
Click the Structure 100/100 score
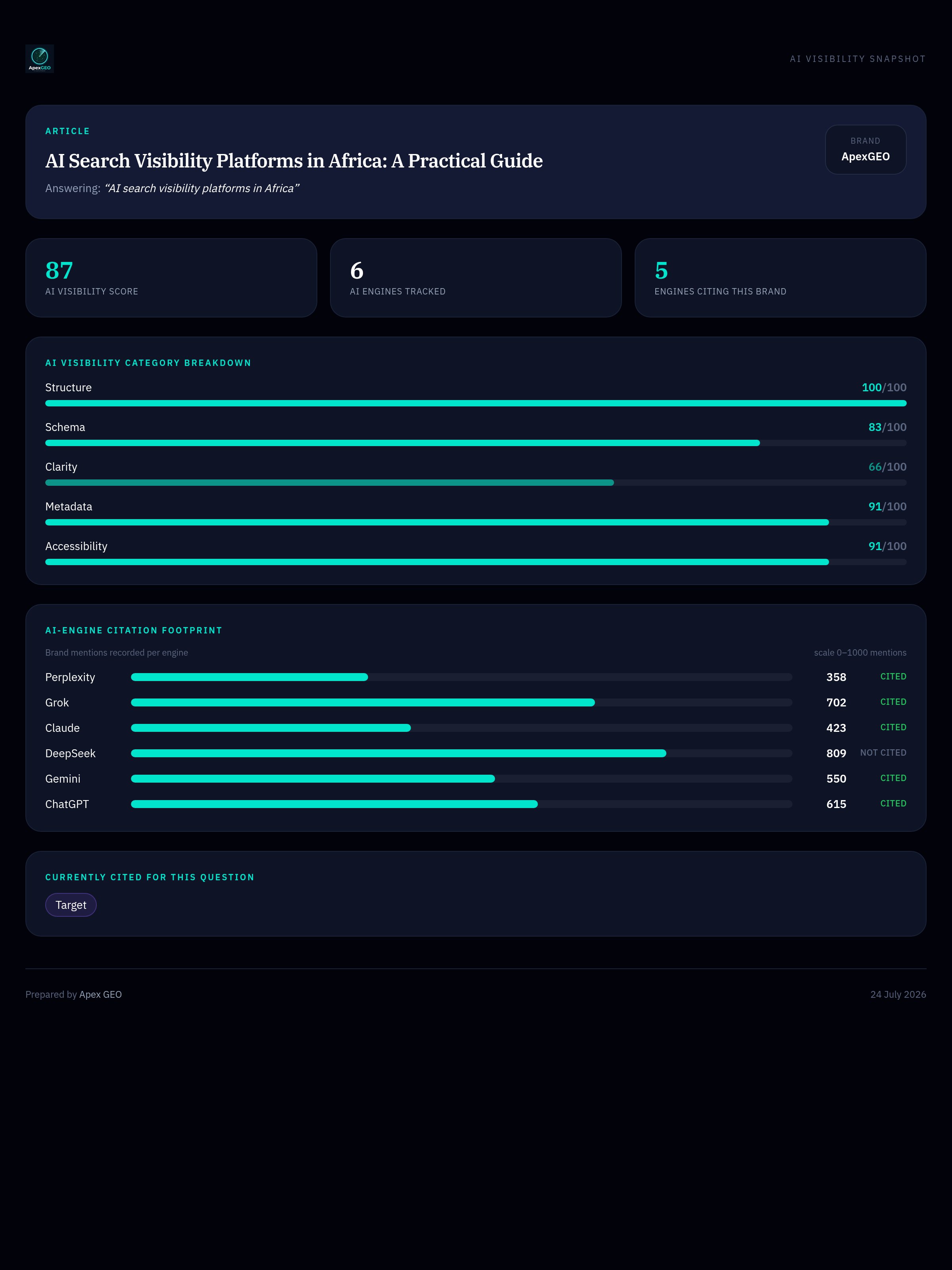[x=884, y=387]
